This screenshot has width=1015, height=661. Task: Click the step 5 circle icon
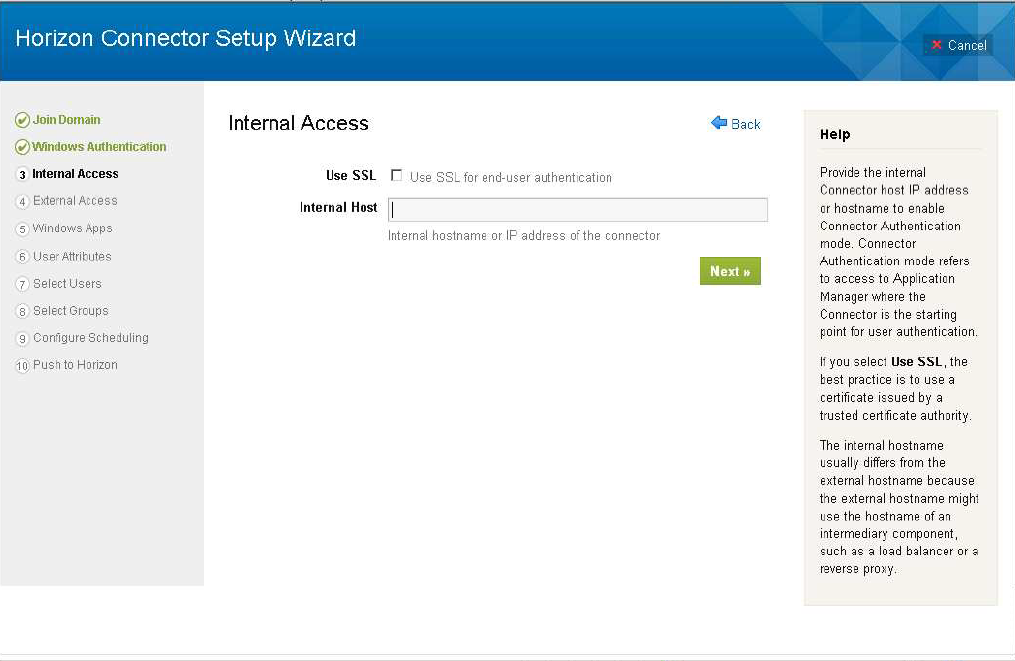22,229
